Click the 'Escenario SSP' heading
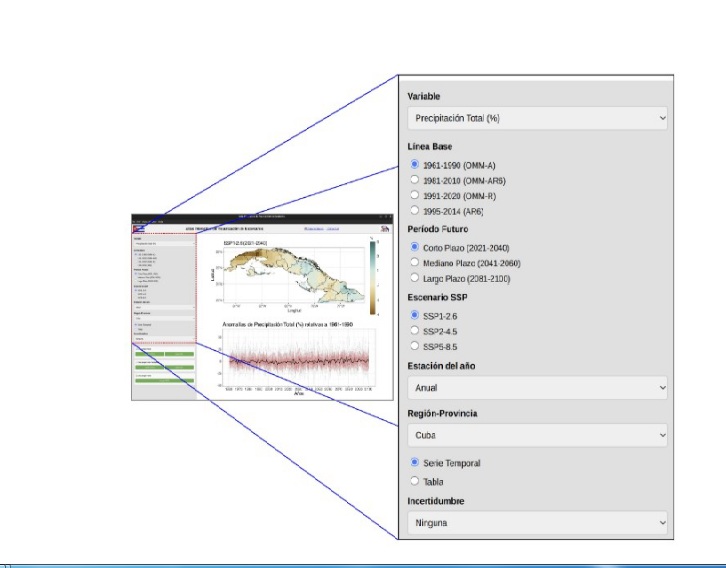The width and height of the screenshot is (726, 568). [x=437, y=297]
